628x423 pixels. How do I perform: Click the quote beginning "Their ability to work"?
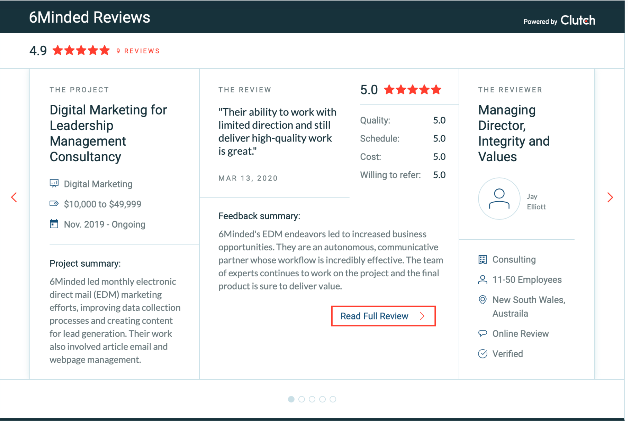pyautogui.click(x=277, y=132)
